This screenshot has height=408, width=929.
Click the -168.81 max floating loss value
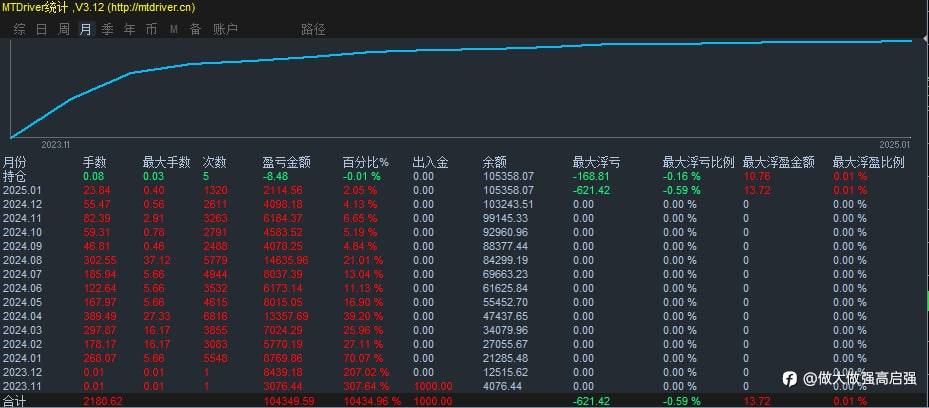[x=591, y=176]
